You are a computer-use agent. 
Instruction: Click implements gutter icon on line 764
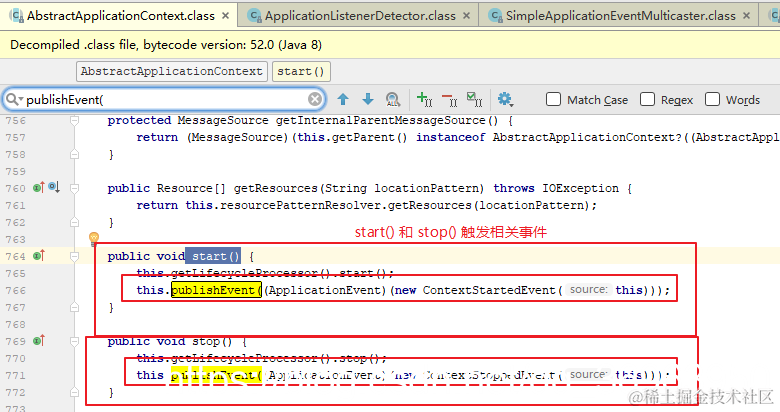point(39,256)
